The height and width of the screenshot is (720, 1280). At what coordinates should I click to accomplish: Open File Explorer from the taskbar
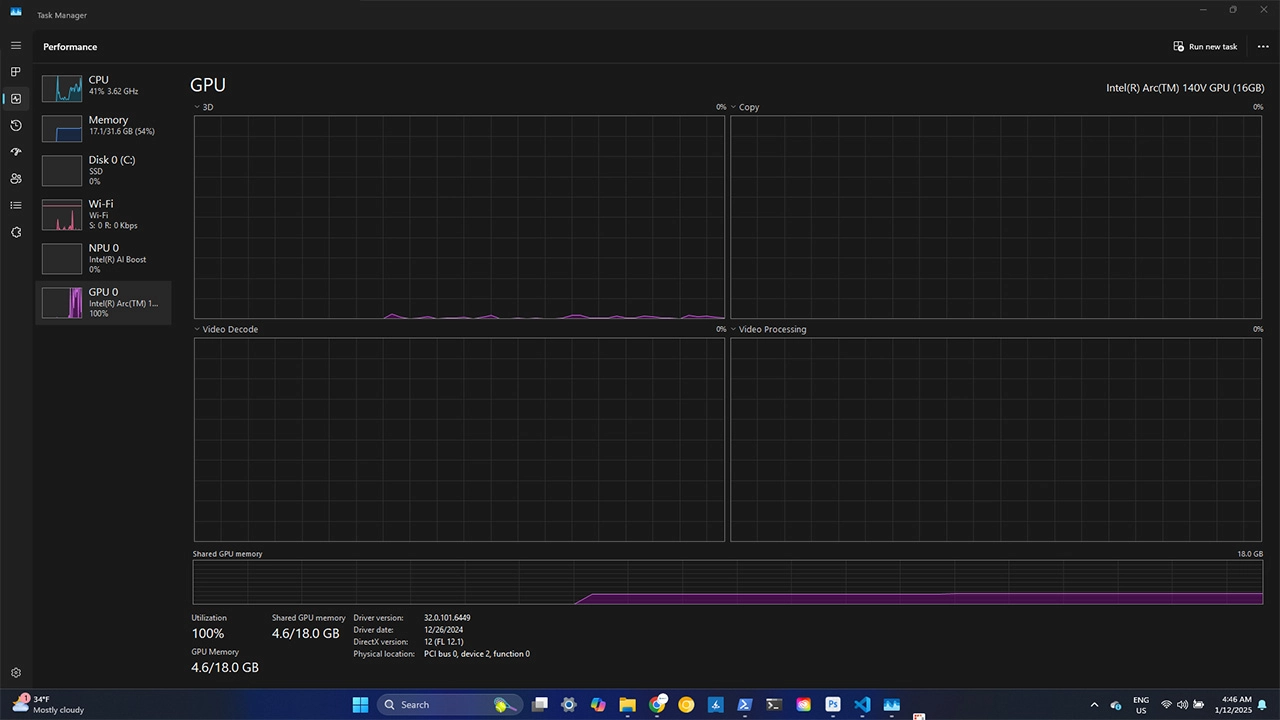pos(627,705)
